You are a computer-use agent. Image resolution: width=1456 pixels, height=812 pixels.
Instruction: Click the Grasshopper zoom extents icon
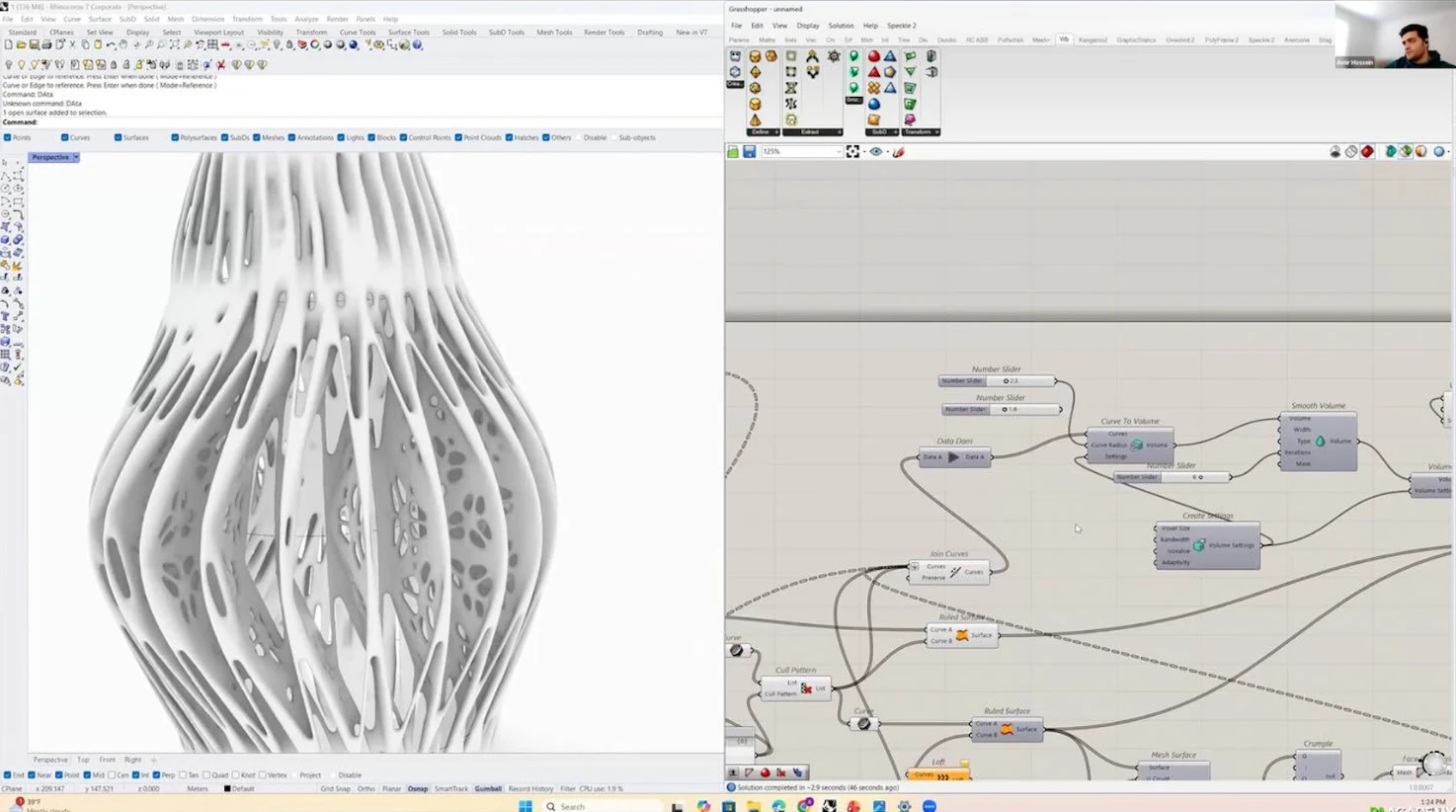852,152
